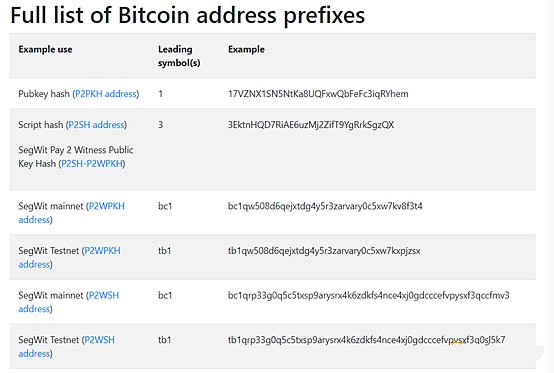This screenshot has height=373, width=554.
Task: Click leading symbol '1' in Pubkey hash row
Action: coord(160,94)
